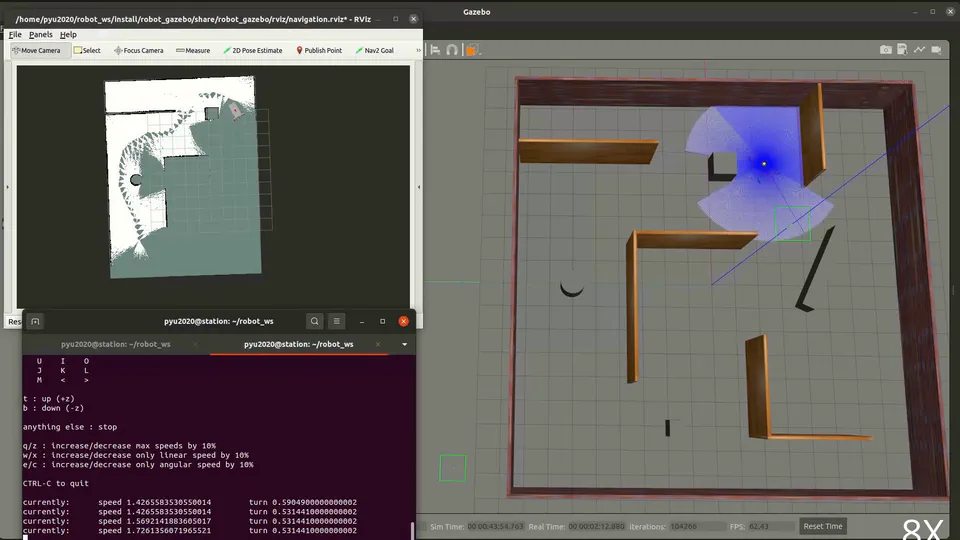Minimize the terminal window
Image resolution: width=960 pixels, height=540 pixels.
click(362, 321)
